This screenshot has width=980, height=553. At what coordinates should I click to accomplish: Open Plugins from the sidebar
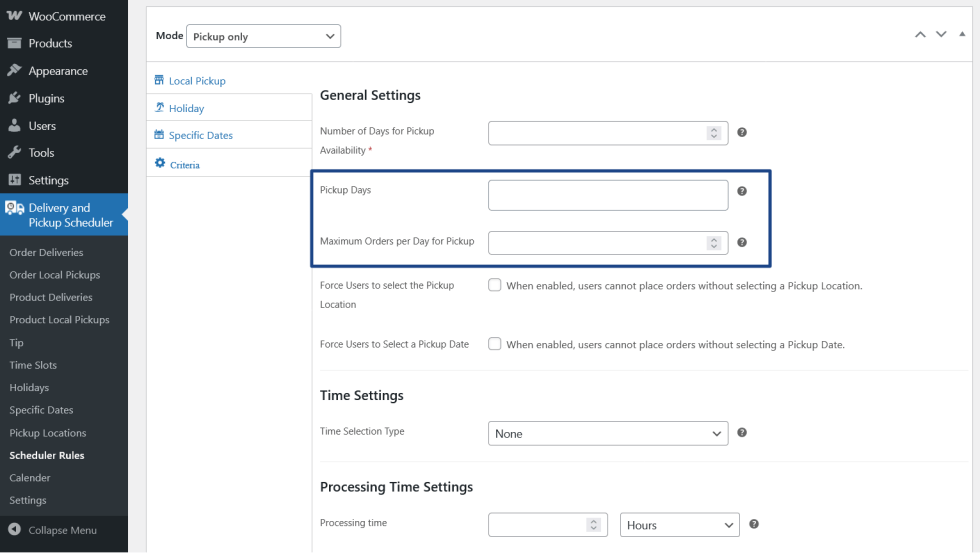(46, 98)
